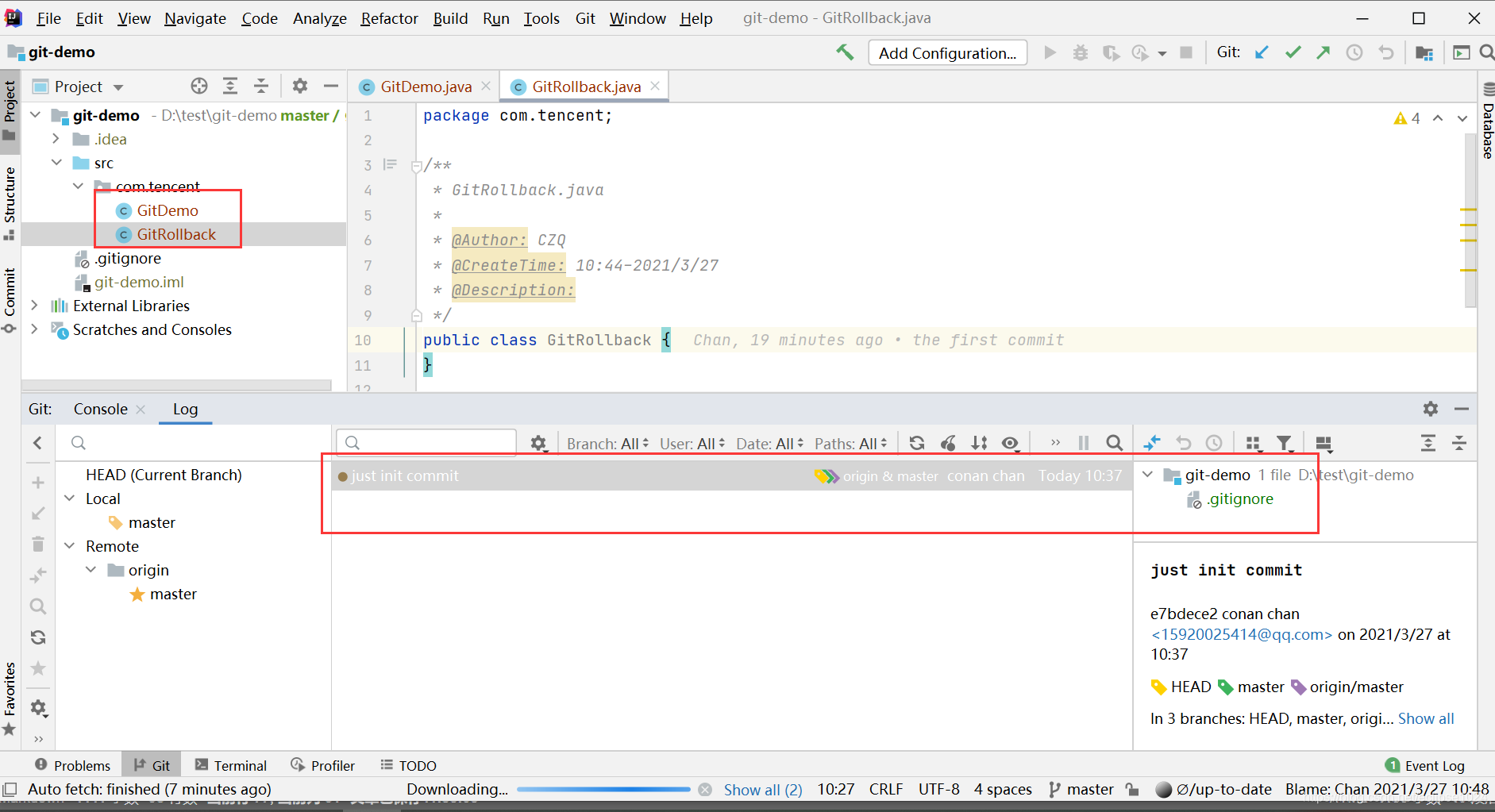Image resolution: width=1495 pixels, height=812 pixels.
Task: Click the Search Everywhere magnifier icon
Action: coord(1486,52)
